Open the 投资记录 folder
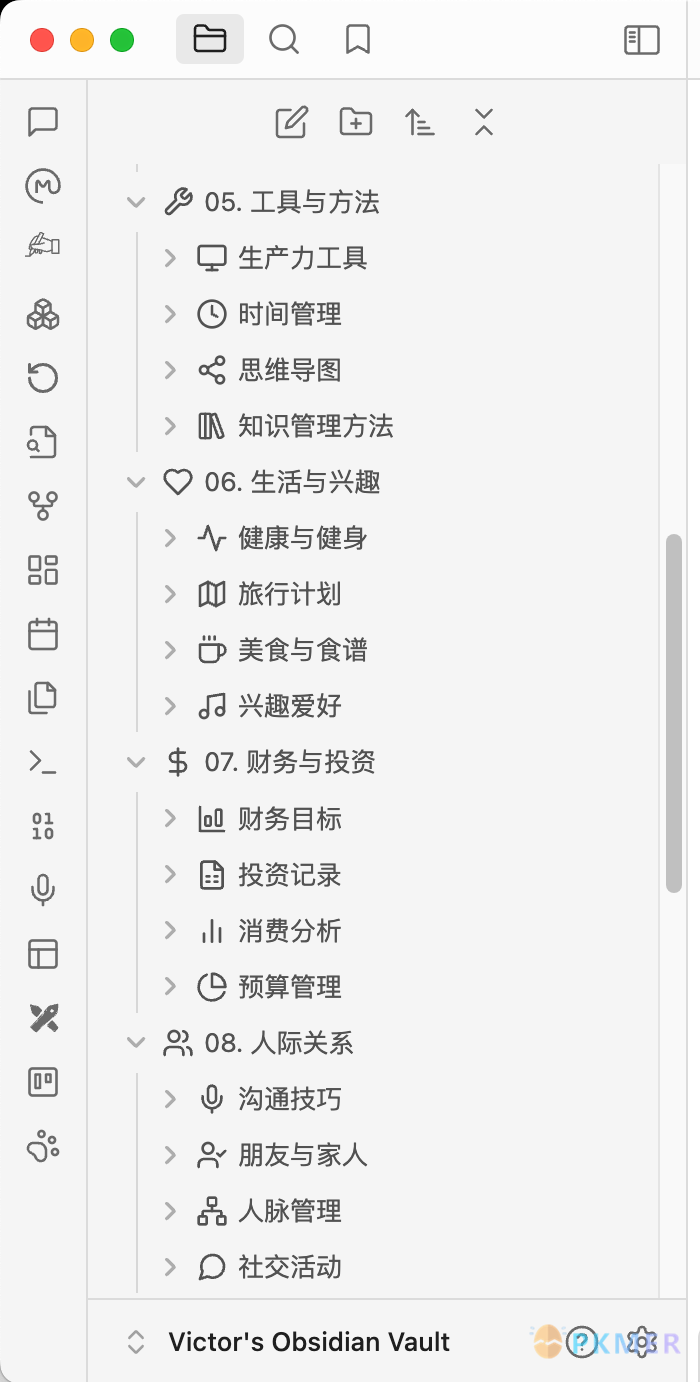Viewport: 700px width, 1382px height. pos(289,875)
